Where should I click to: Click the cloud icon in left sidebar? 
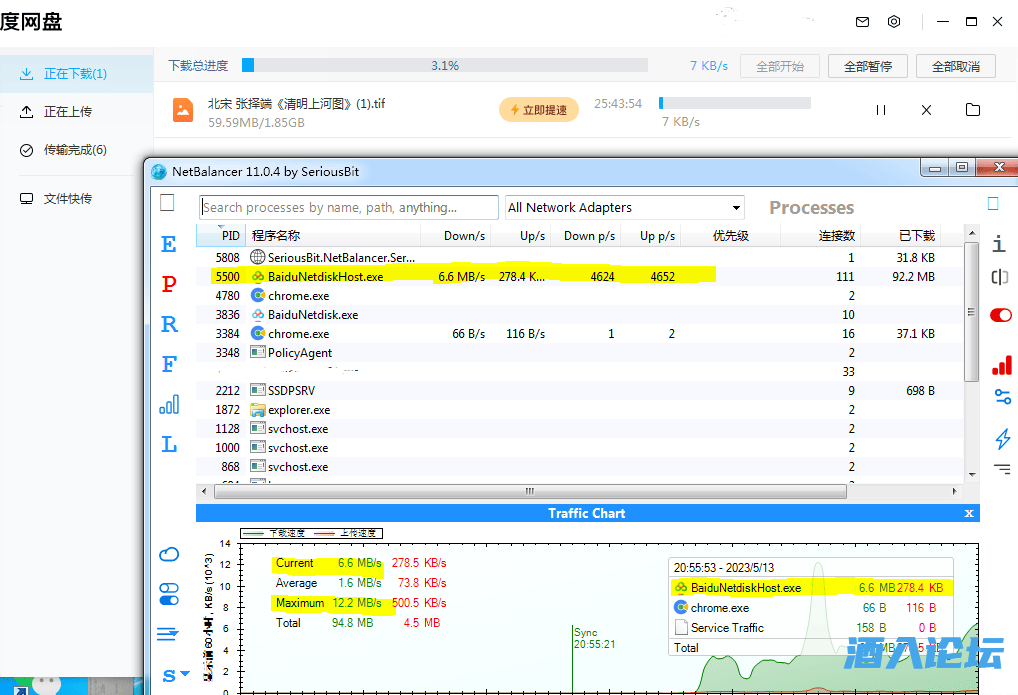pos(169,554)
